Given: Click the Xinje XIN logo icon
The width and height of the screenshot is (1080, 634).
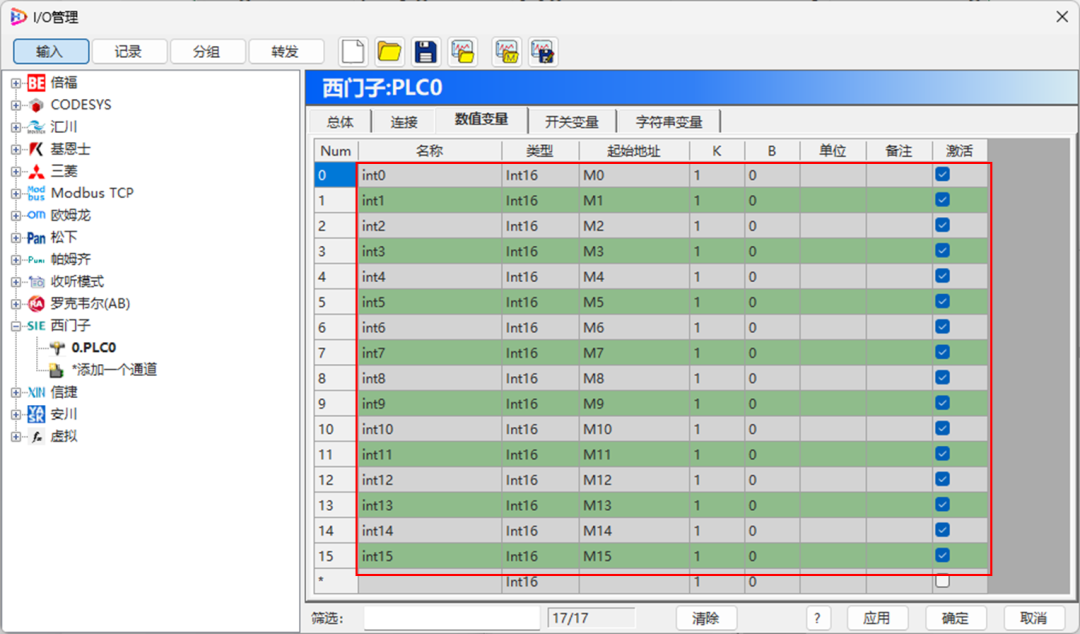Looking at the screenshot, I should [36, 392].
